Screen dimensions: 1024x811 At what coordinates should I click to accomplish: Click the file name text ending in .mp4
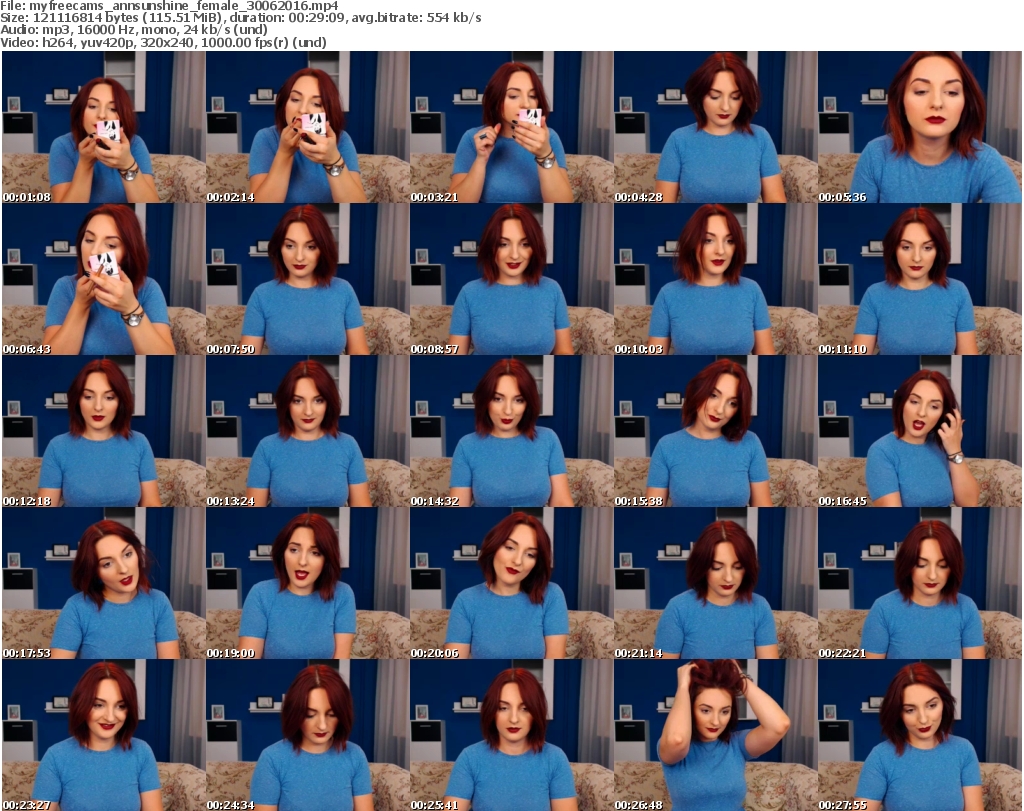[x=184, y=6]
